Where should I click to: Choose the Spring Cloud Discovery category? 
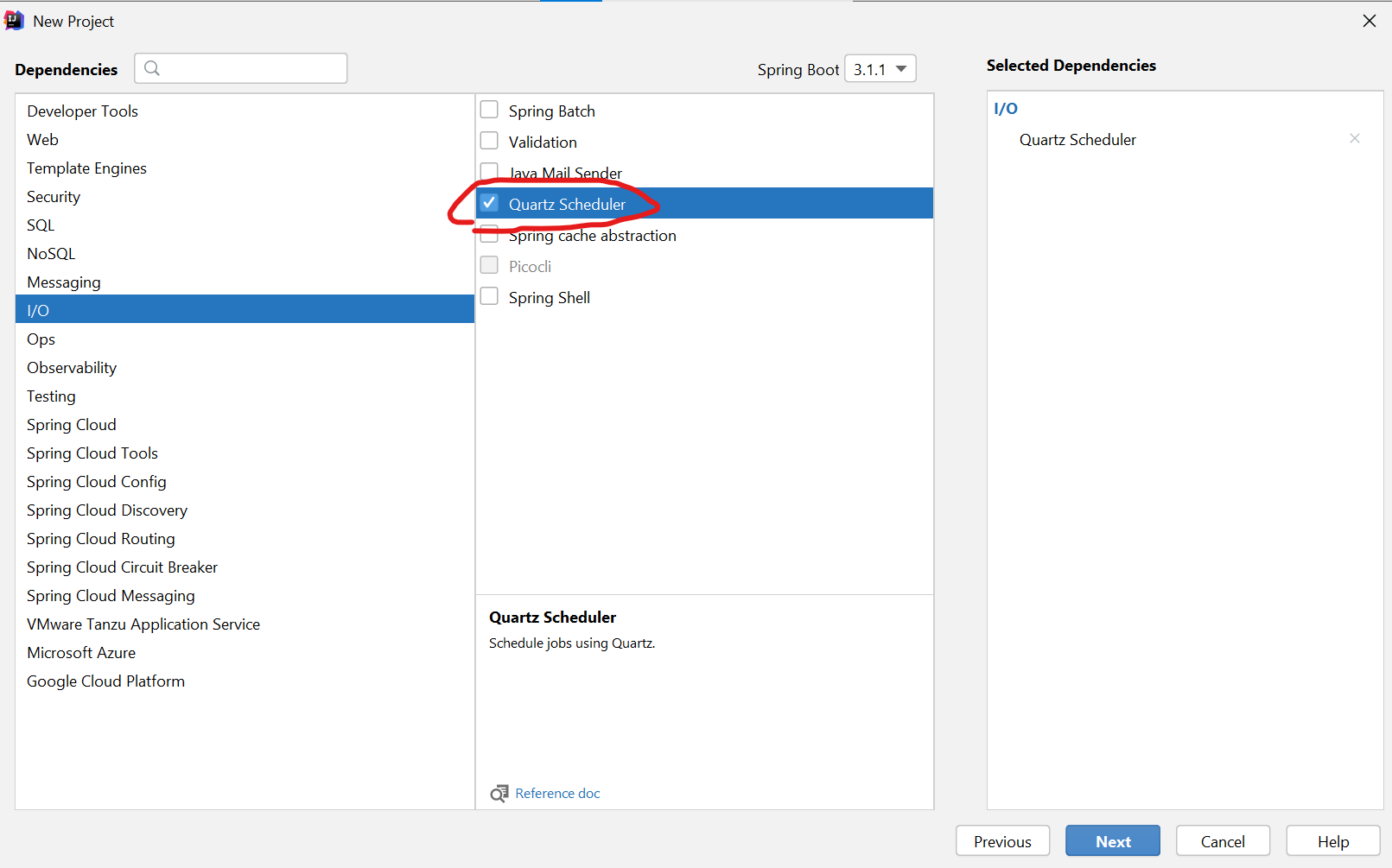coord(245,510)
